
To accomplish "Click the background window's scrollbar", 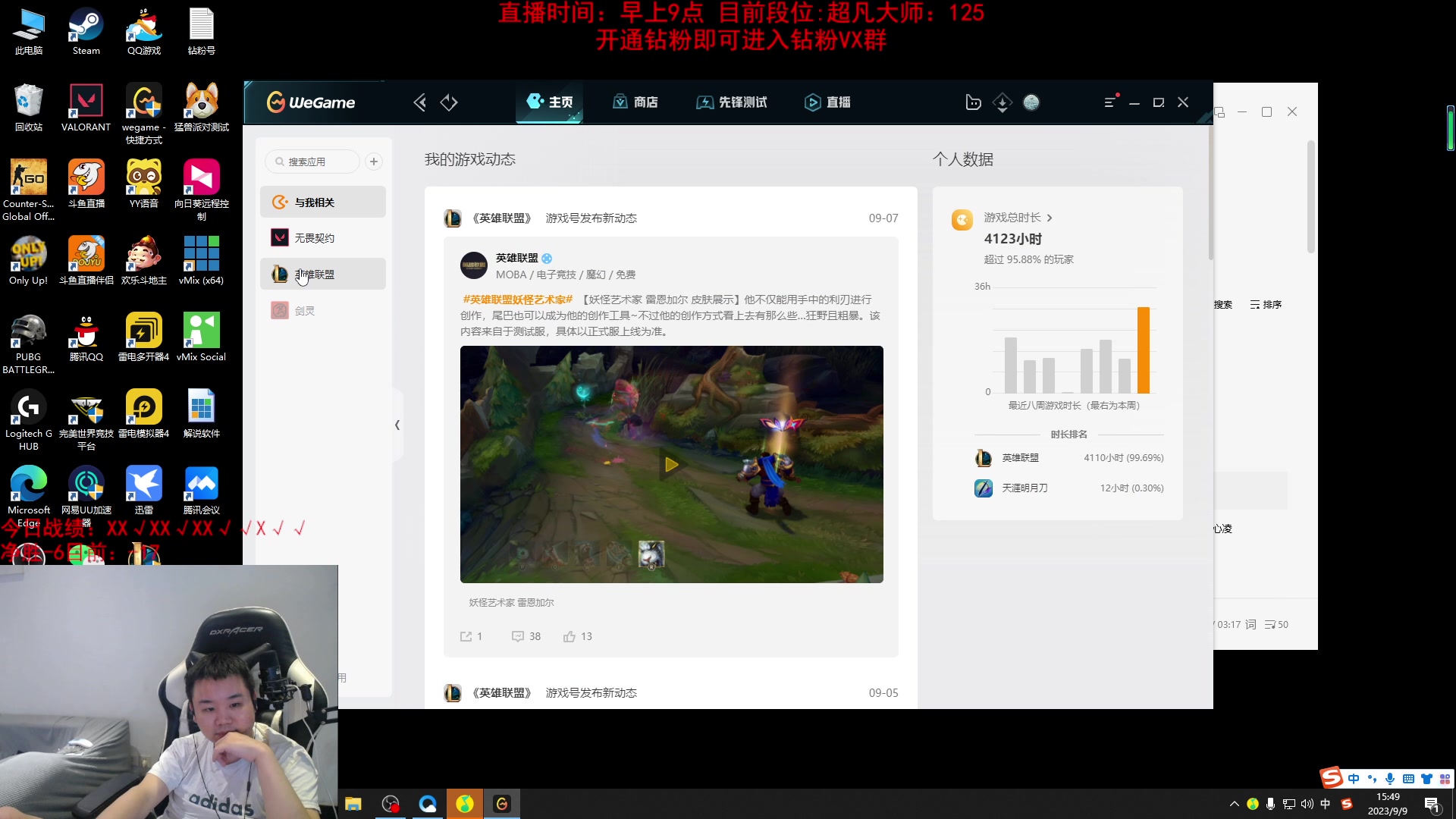I will click(x=1310, y=197).
